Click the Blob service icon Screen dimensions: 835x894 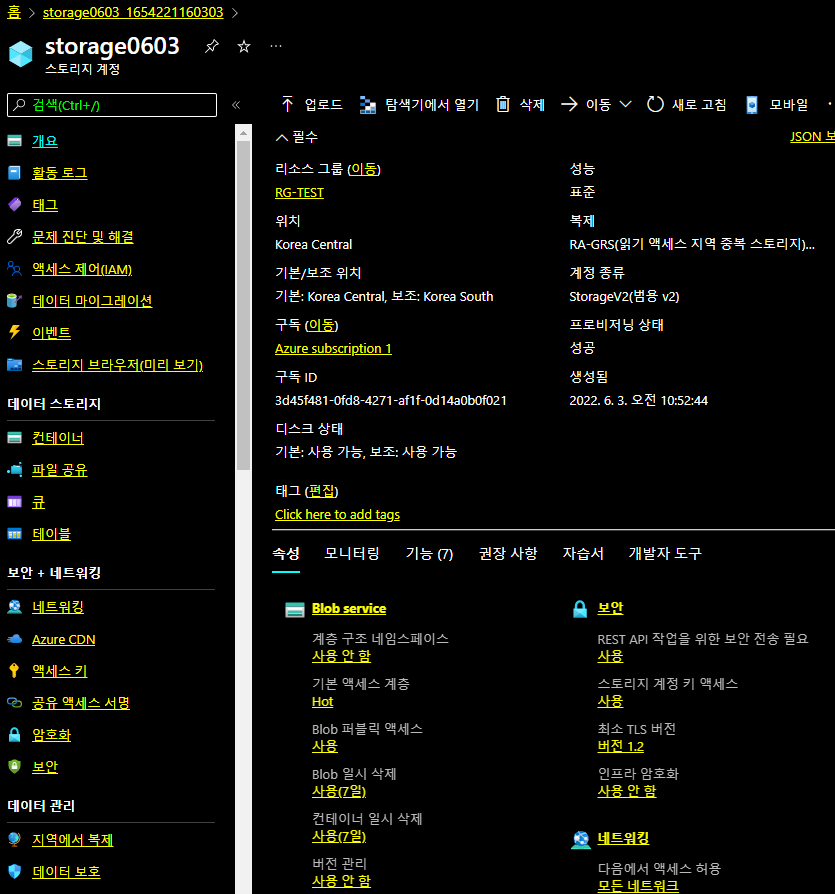point(295,609)
